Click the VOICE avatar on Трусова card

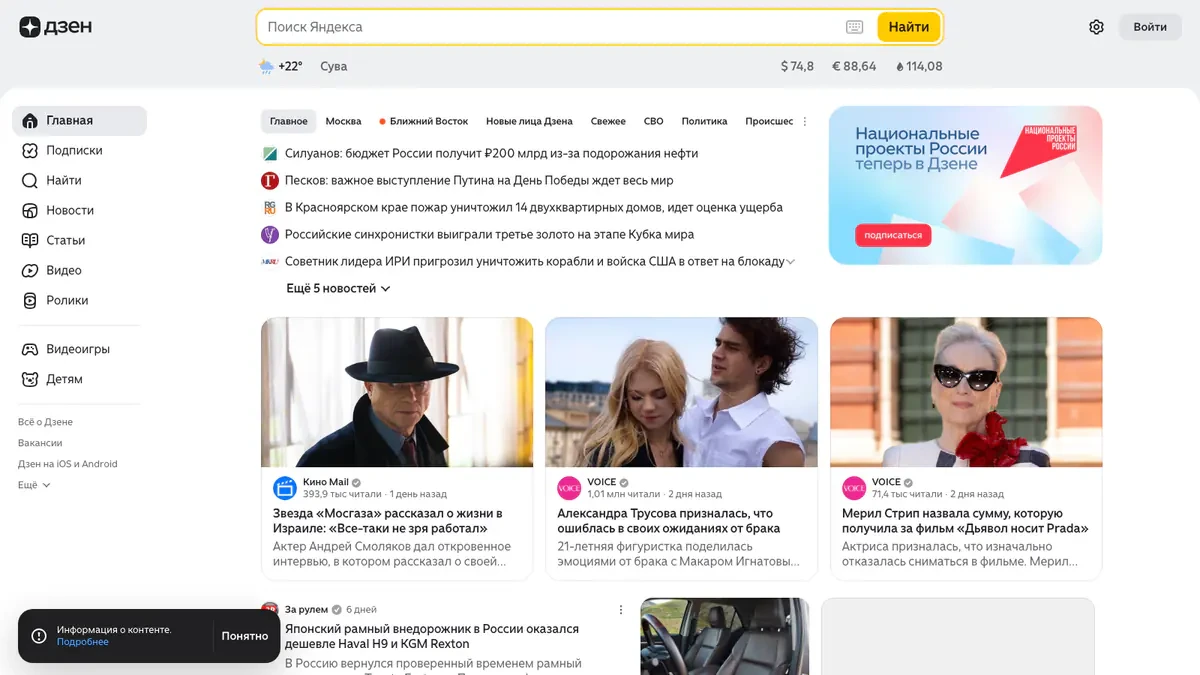pyautogui.click(x=569, y=488)
